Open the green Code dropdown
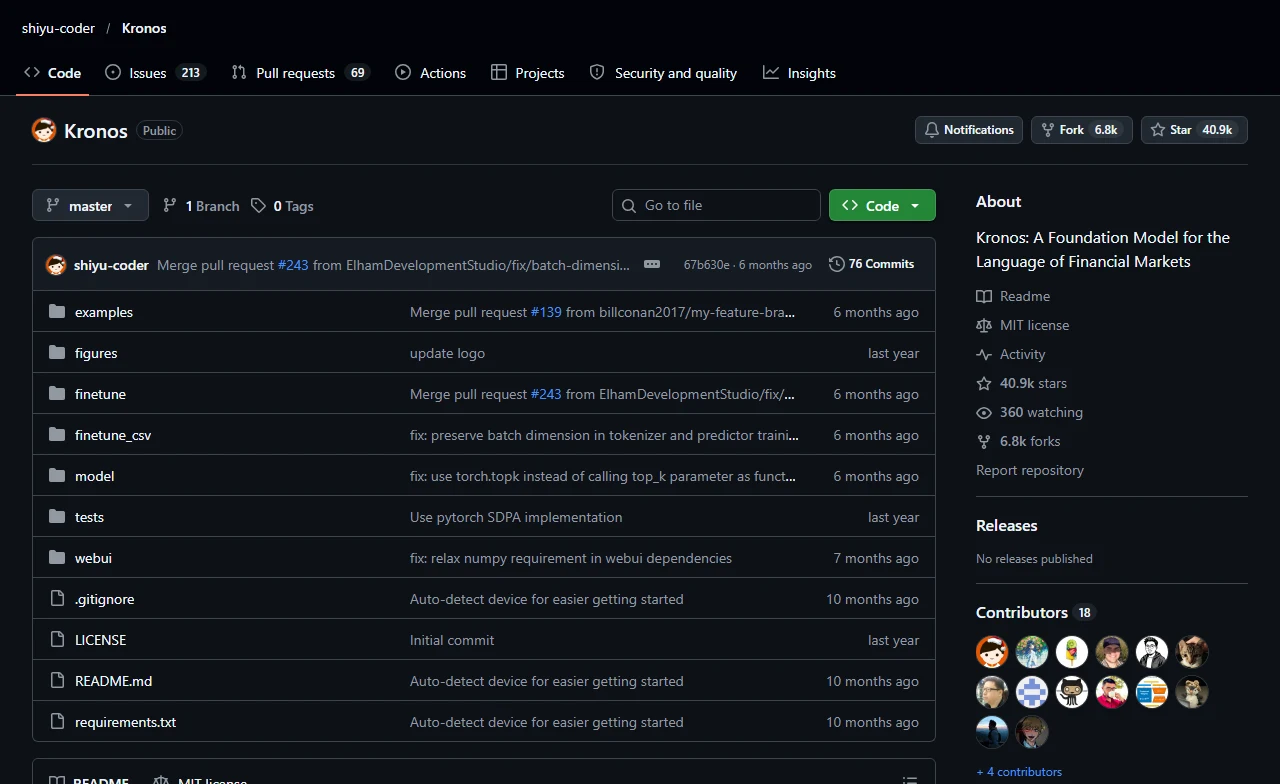Screen dimensions: 1280x784 pos(882,205)
